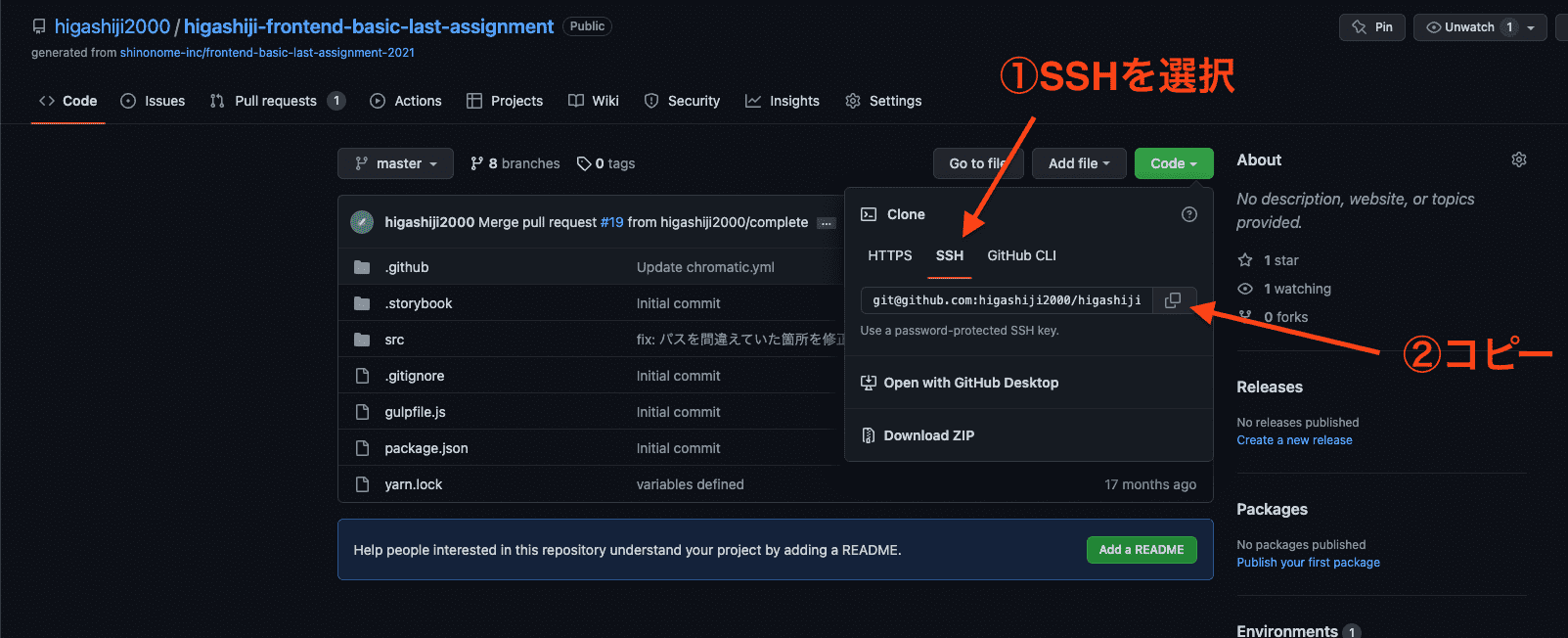Viewport: 1568px width, 638px height.
Task: Click the package.json file icon
Action: pyautogui.click(x=362, y=448)
